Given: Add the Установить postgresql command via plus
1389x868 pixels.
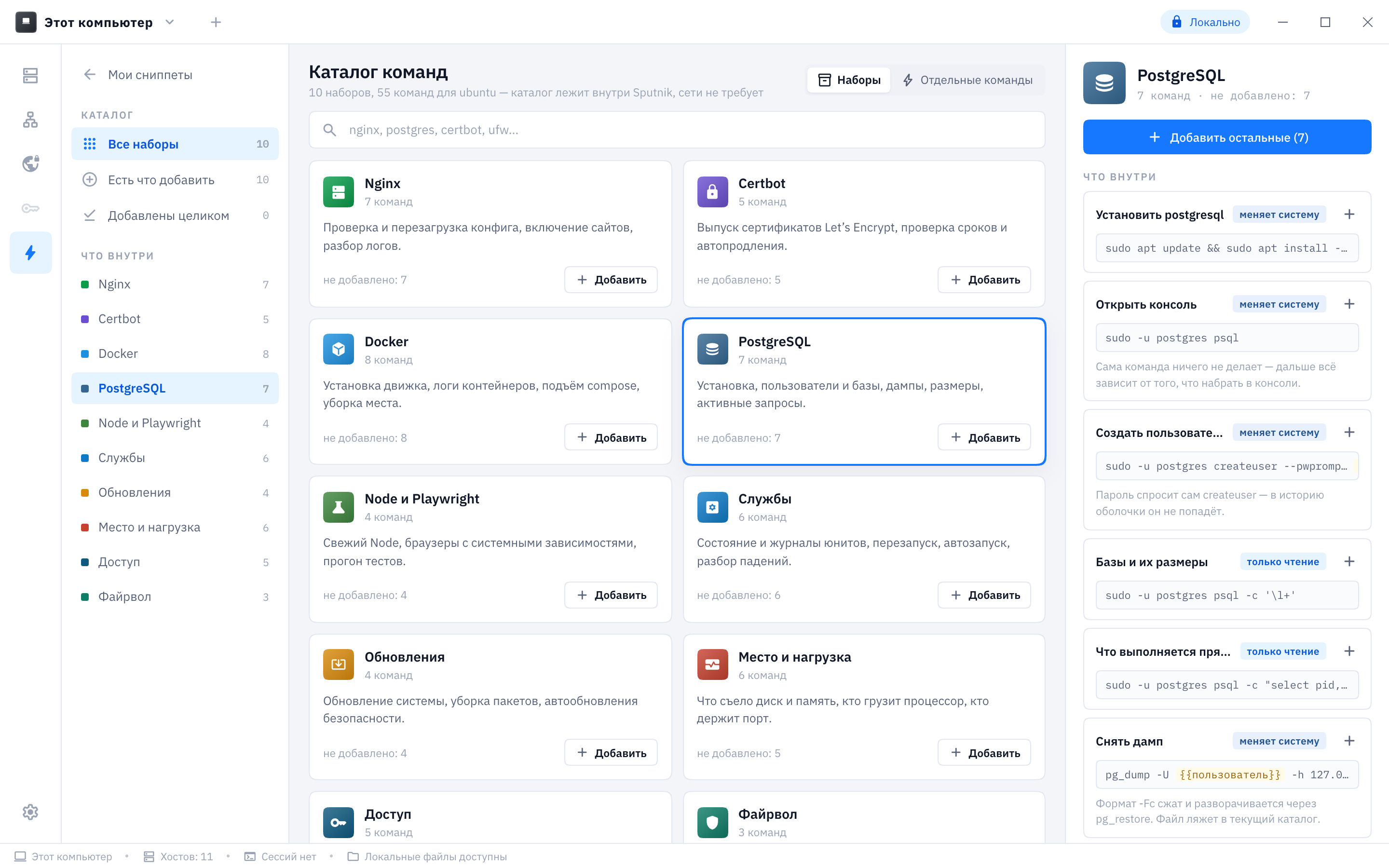Looking at the screenshot, I should click(x=1349, y=215).
